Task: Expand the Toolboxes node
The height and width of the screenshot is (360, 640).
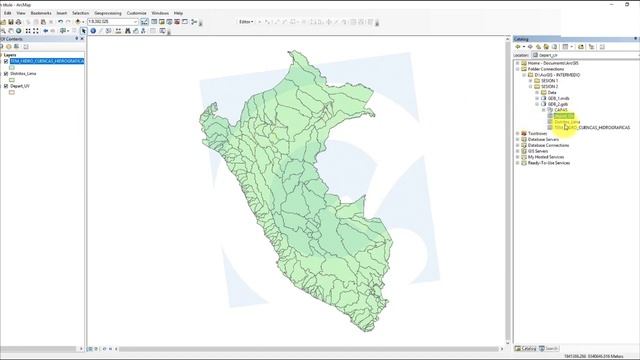Action: click(517, 133)
